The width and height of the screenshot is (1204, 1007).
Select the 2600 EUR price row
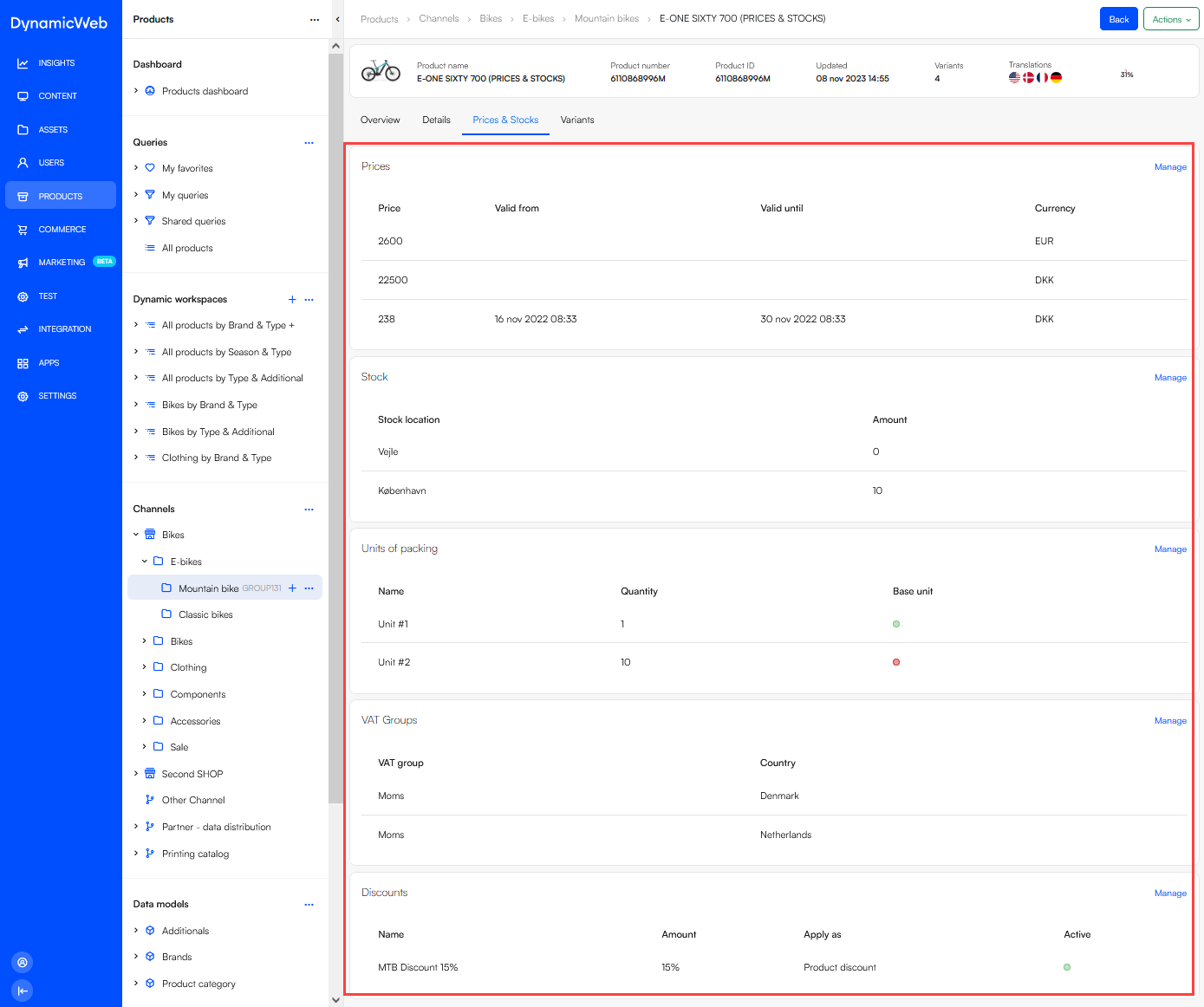click(x=774, y=241)
